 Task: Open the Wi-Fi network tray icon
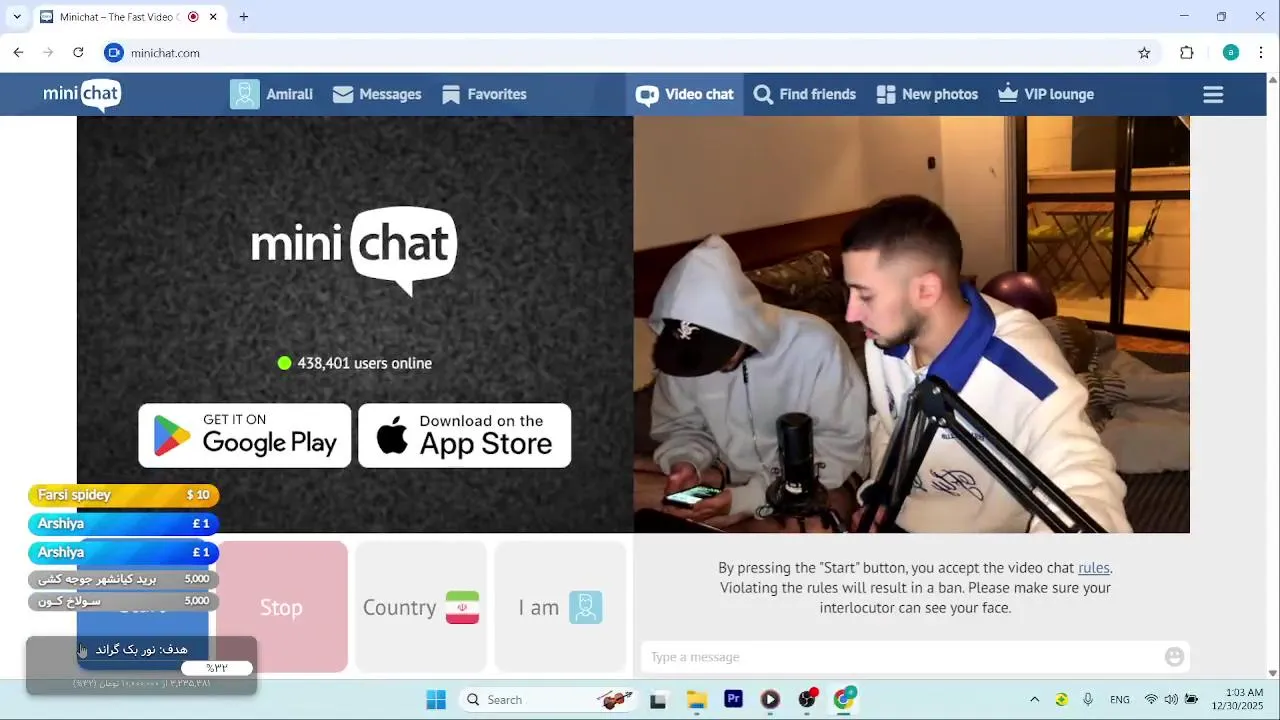click(1151, 700)
